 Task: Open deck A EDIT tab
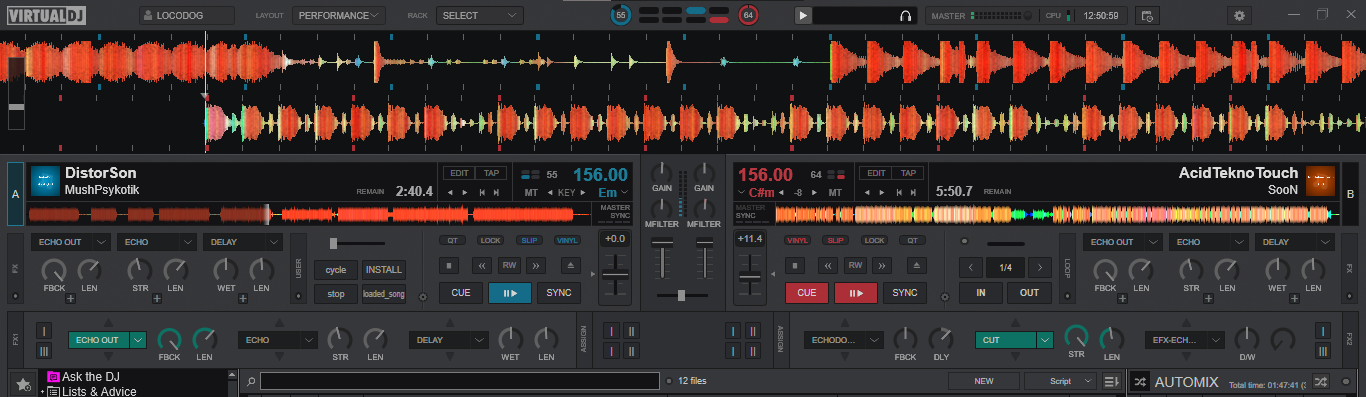coord(459,173)
